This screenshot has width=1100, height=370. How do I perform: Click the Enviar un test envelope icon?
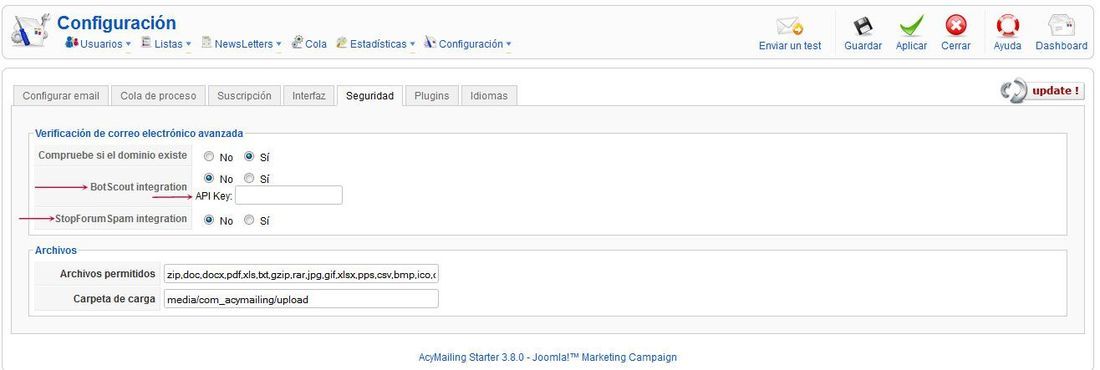(789, 27)
